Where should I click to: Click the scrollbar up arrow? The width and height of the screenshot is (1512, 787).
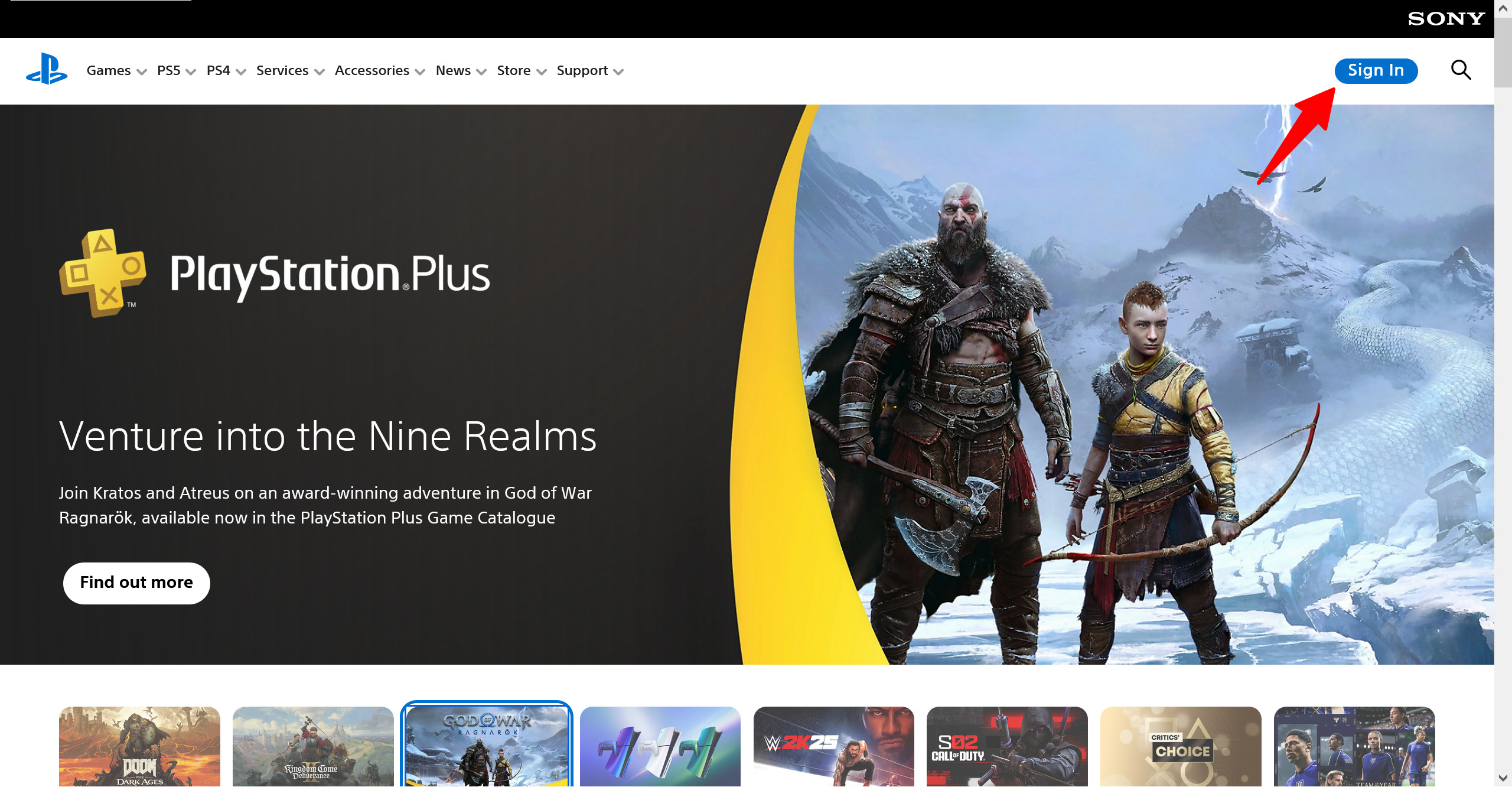click(x=1503, y=8)
